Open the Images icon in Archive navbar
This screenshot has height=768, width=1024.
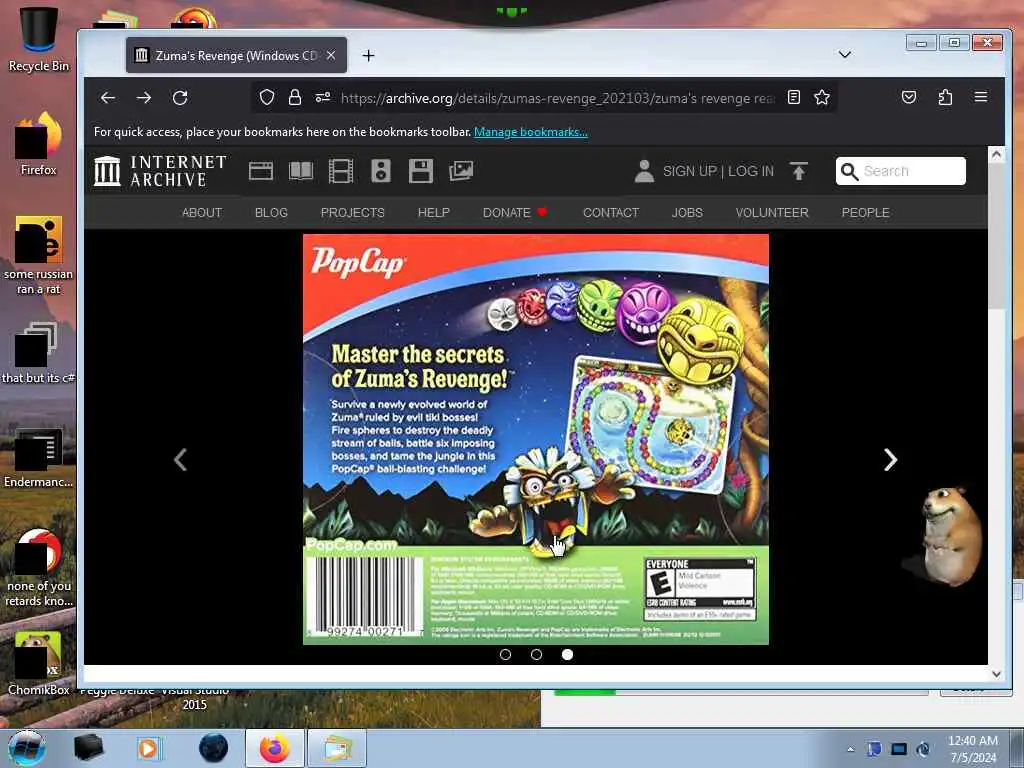point(461,171)
